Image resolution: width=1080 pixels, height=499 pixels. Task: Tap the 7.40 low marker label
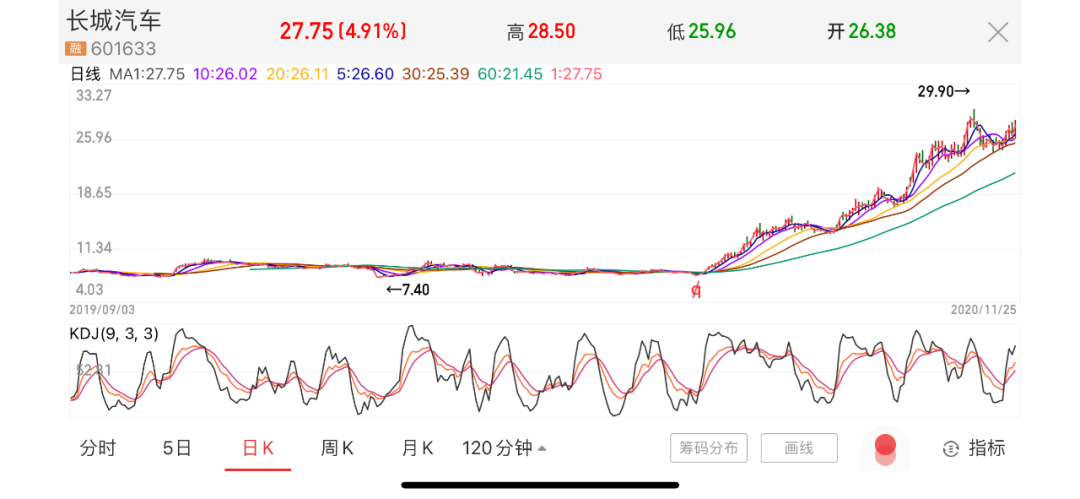(407, 290)
